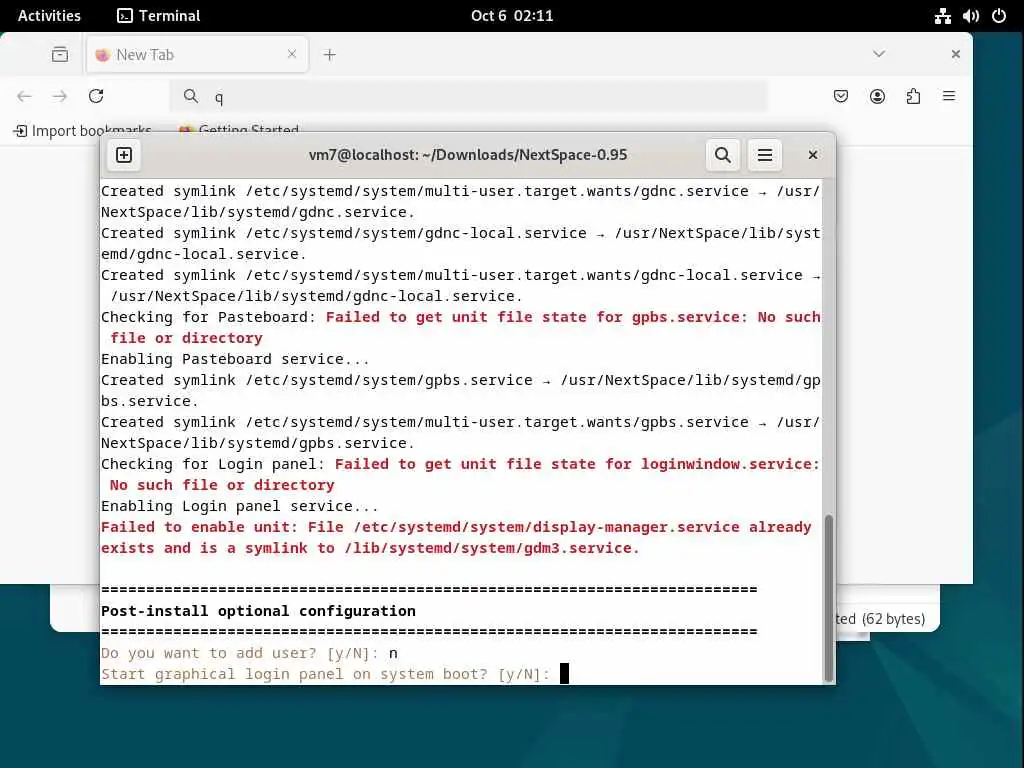Viewport: 1024px width, 768px height.
Task: Expand the list all tabs chevron
Action: [x=879, y=54]
